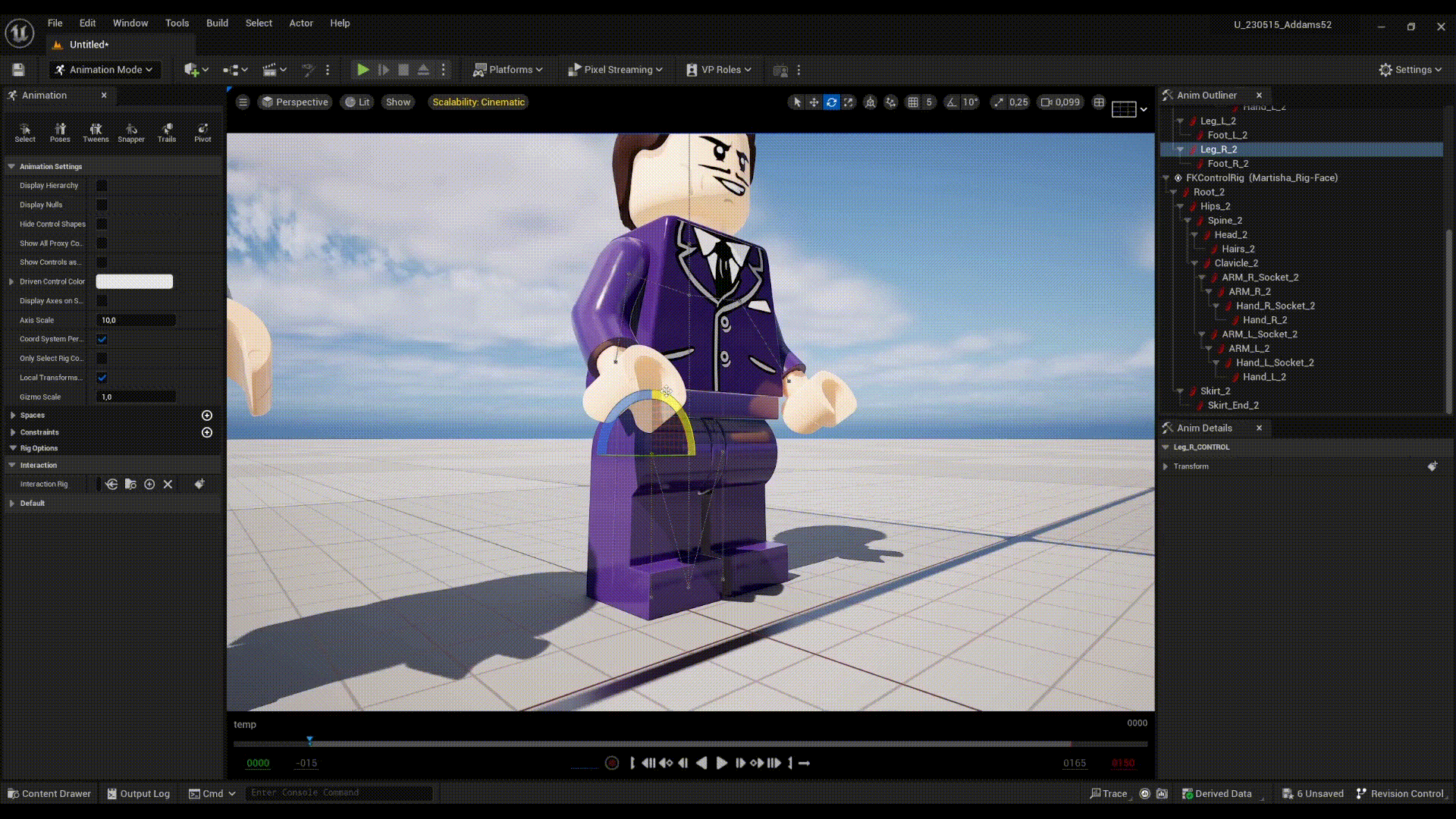Click the save icon in toolbar

coord(18,70)
